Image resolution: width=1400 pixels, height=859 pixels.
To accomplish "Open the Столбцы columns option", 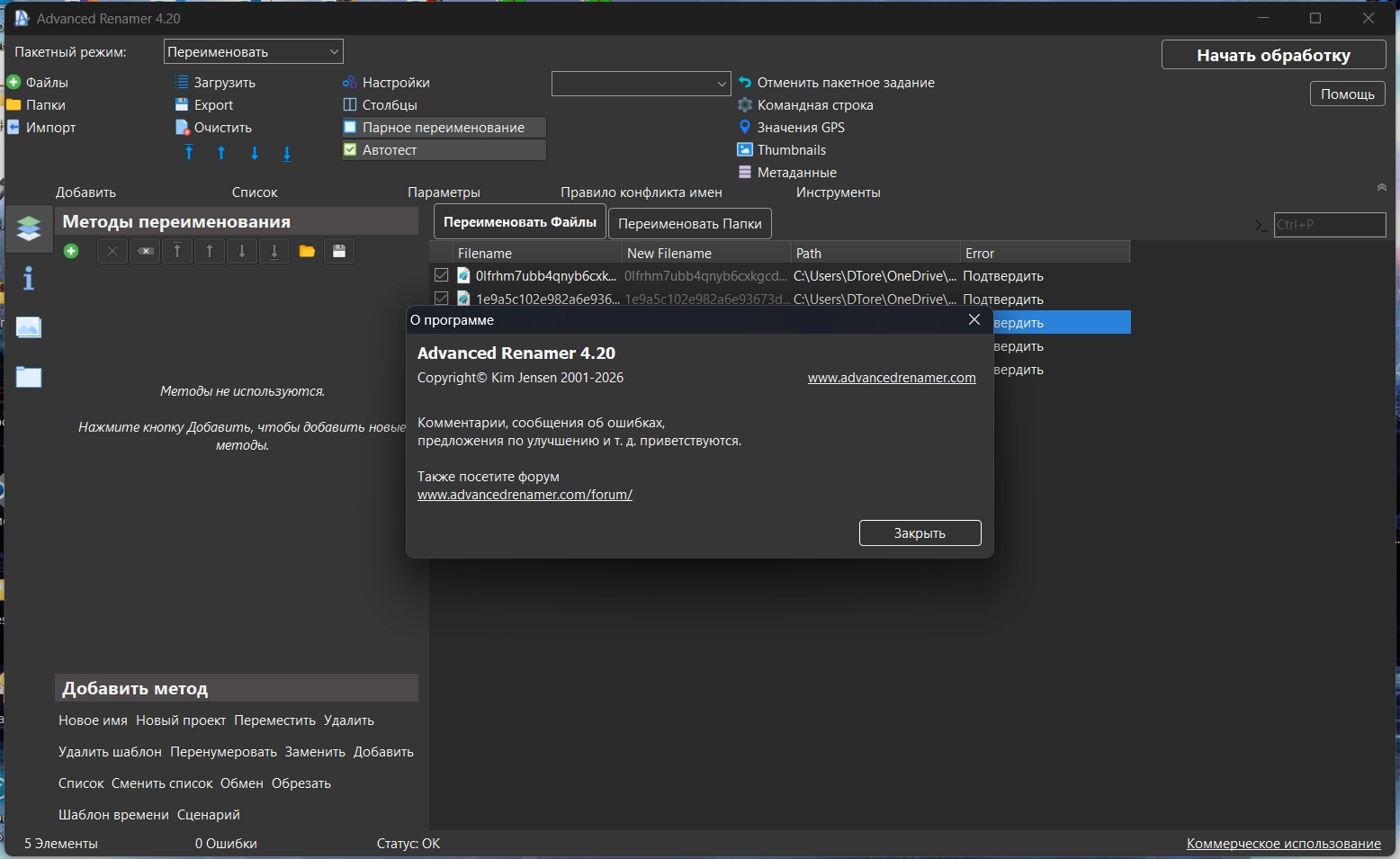I will click(380, 105).
